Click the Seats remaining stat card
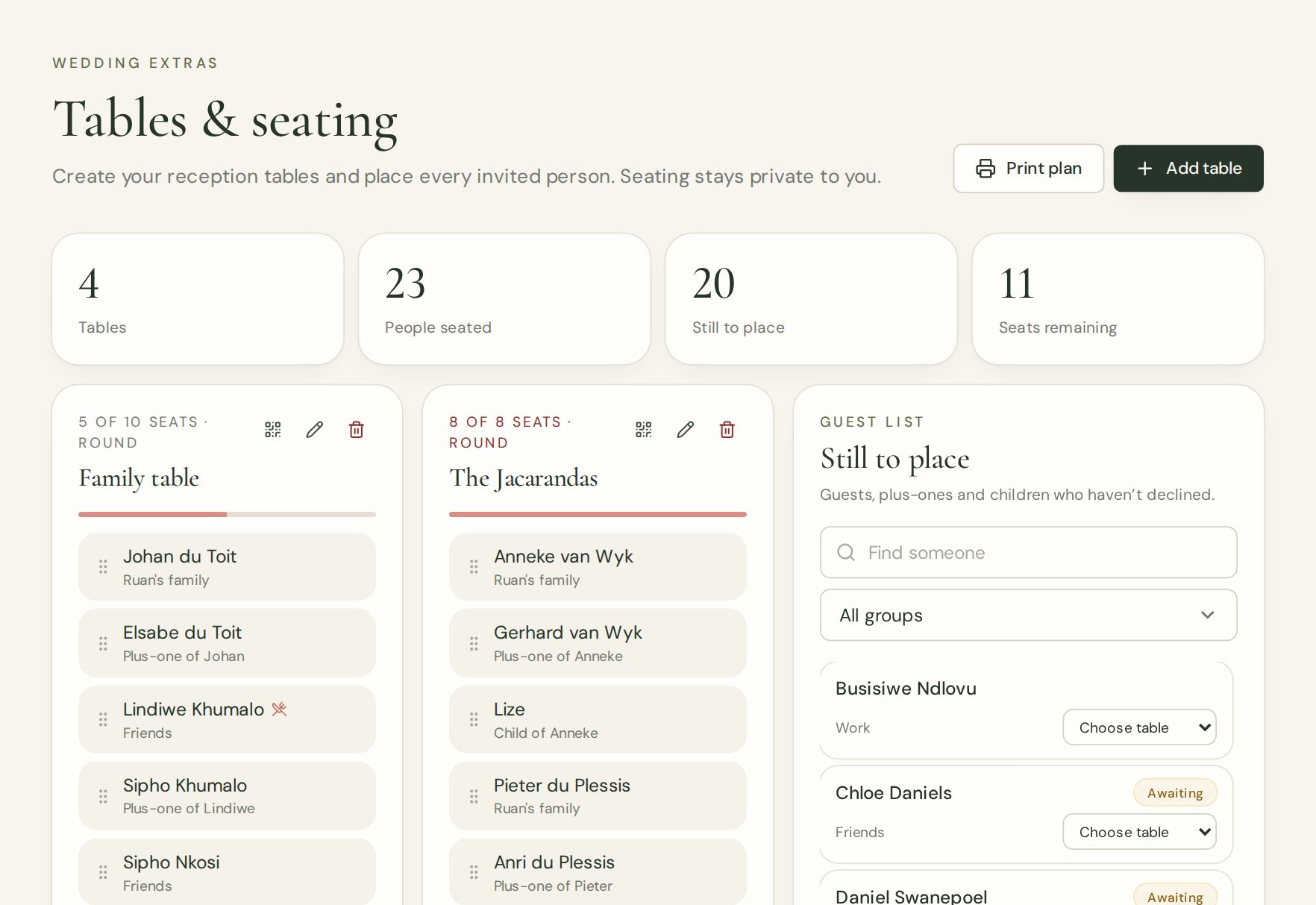Viewport: 1316px width, 905px height. click(x=1118, y=299)
